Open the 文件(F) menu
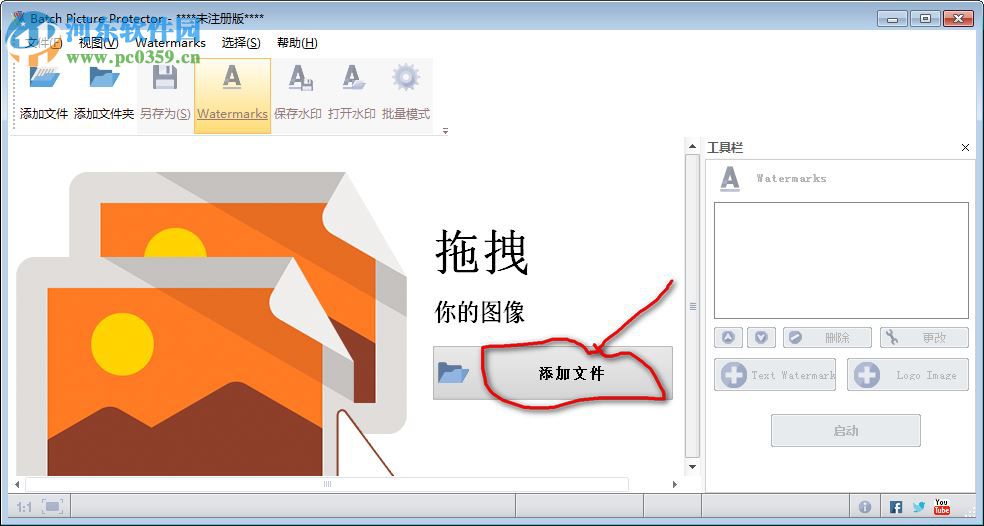 pos(44,43)
